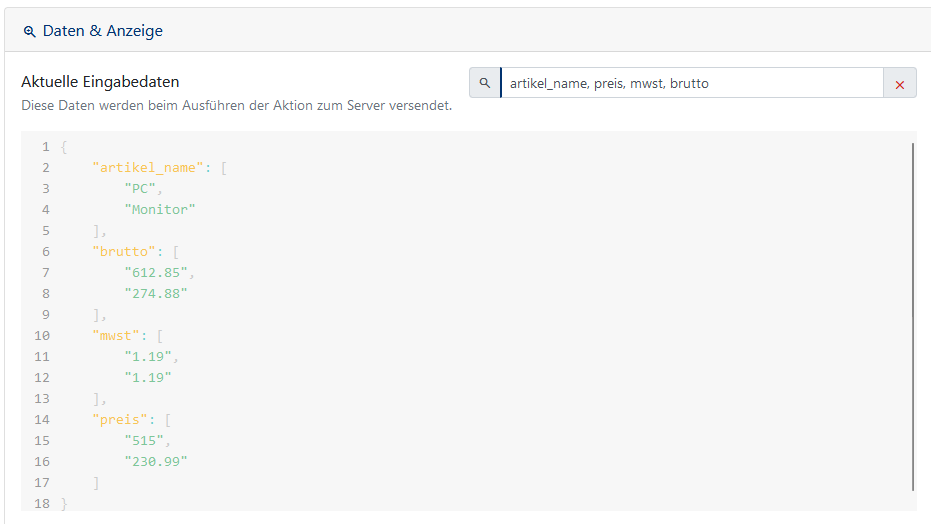Select the "515" value on line 15
The image size is (931, 524).
pos(144,441)
